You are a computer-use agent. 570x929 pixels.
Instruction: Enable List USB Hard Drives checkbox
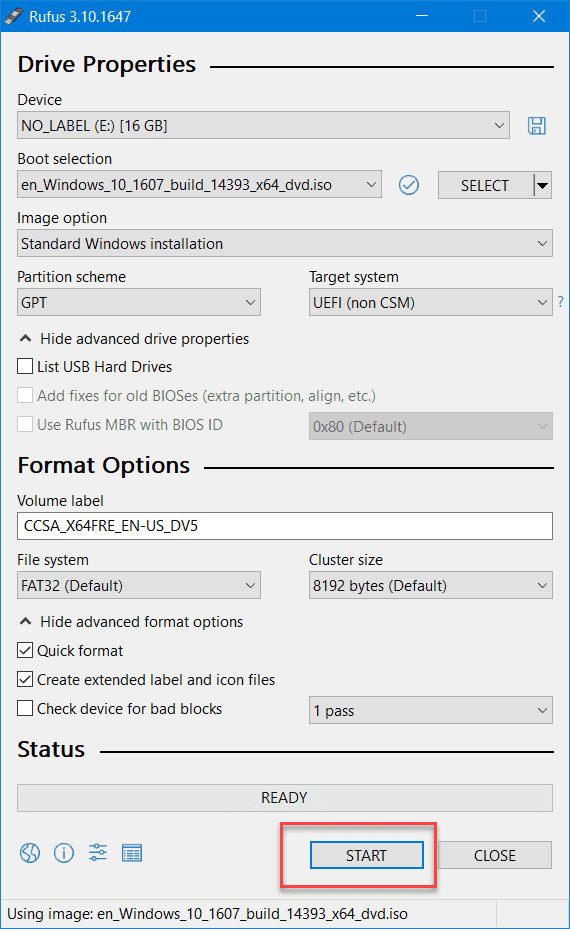[x=25, y=366]
